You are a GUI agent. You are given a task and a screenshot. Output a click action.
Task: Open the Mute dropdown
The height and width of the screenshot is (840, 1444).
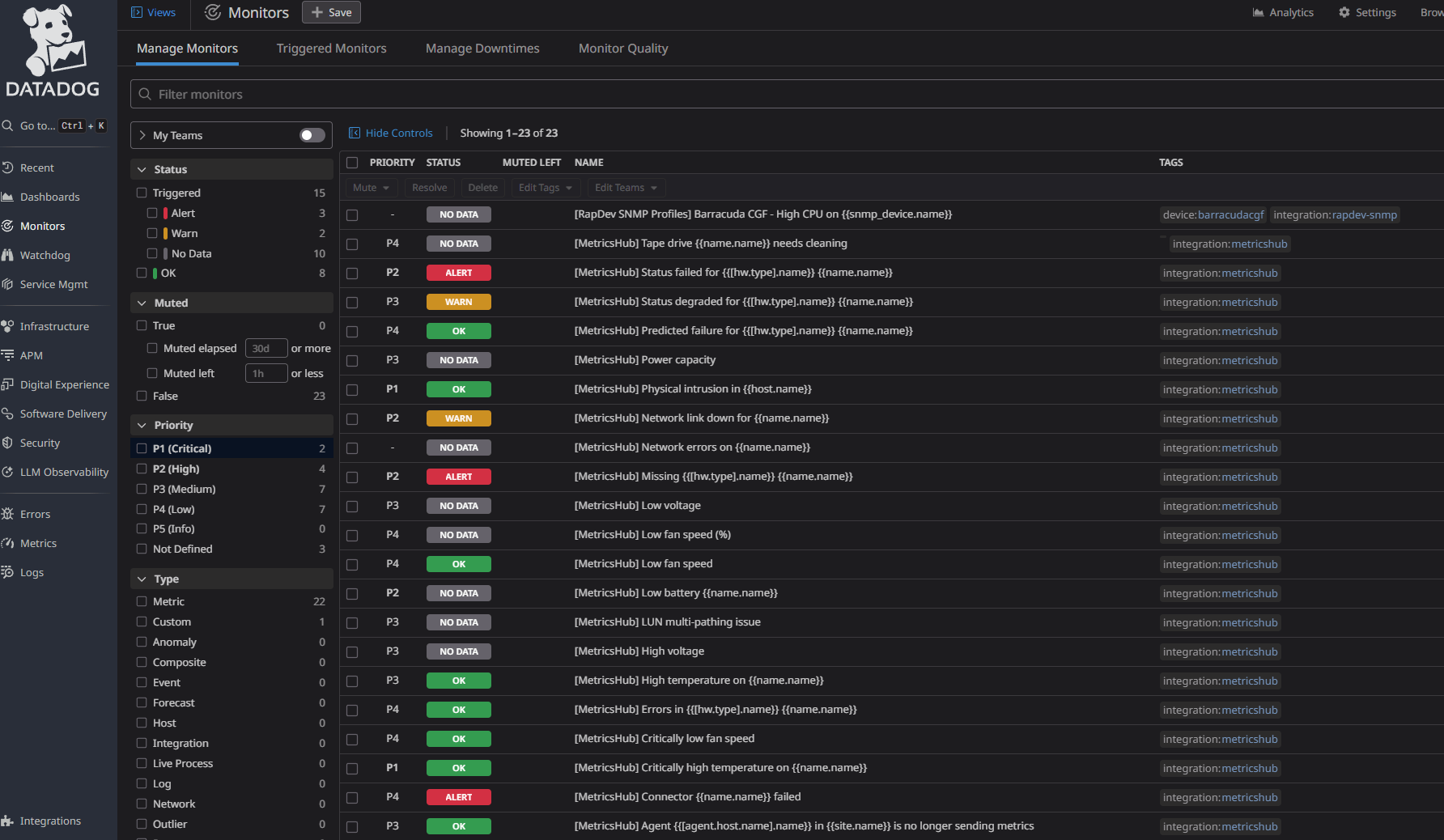[372, 188]
